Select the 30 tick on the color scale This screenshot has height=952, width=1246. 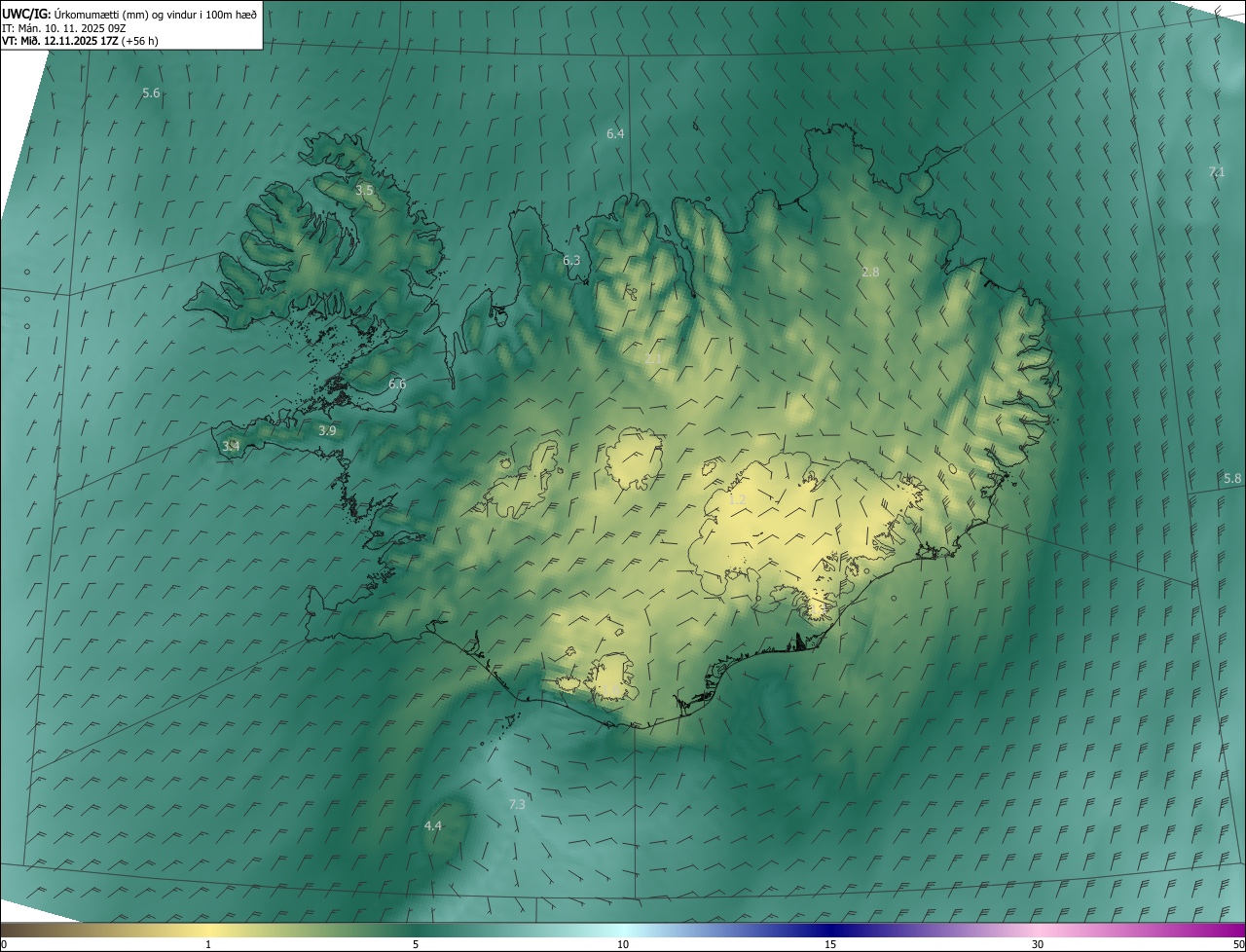coord(1038,945)
